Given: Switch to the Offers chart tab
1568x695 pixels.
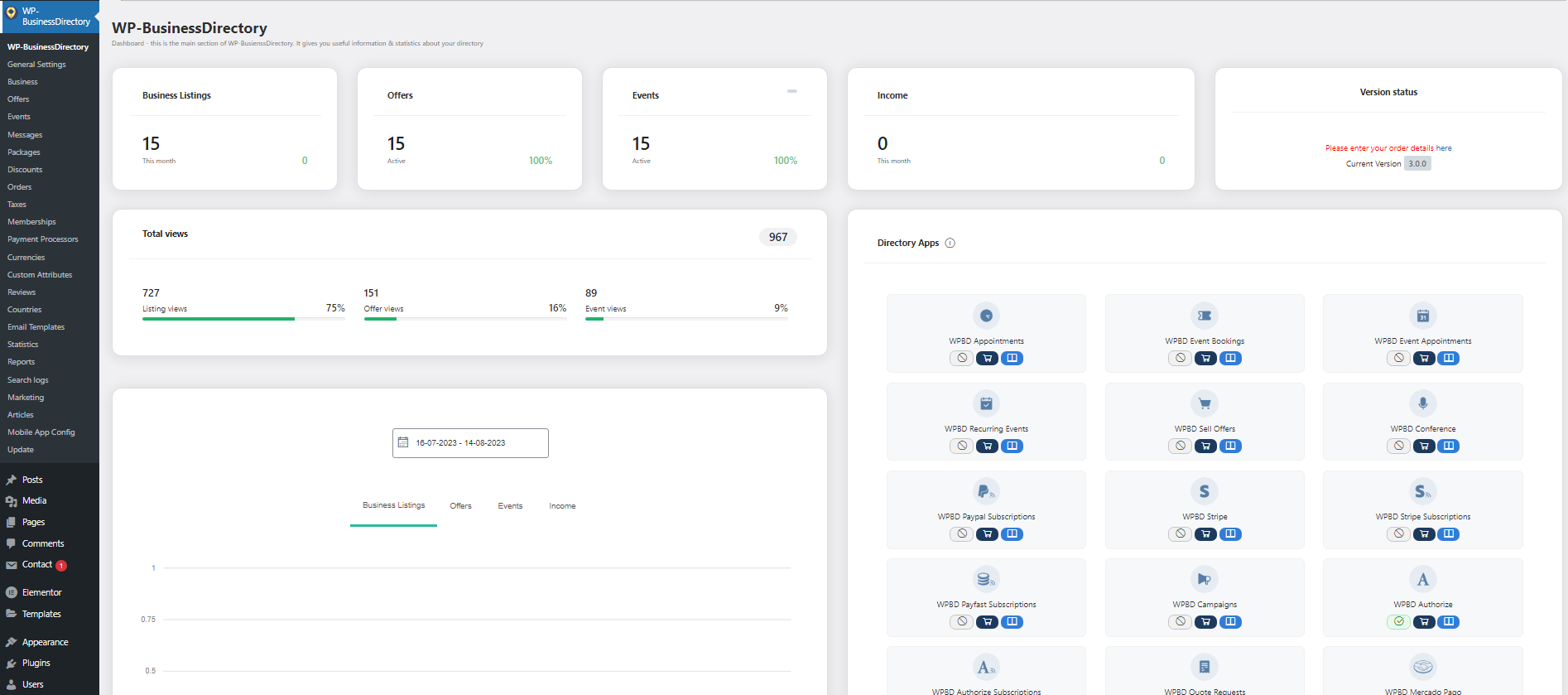Looking at the screenshot, I should coord(461,506).
